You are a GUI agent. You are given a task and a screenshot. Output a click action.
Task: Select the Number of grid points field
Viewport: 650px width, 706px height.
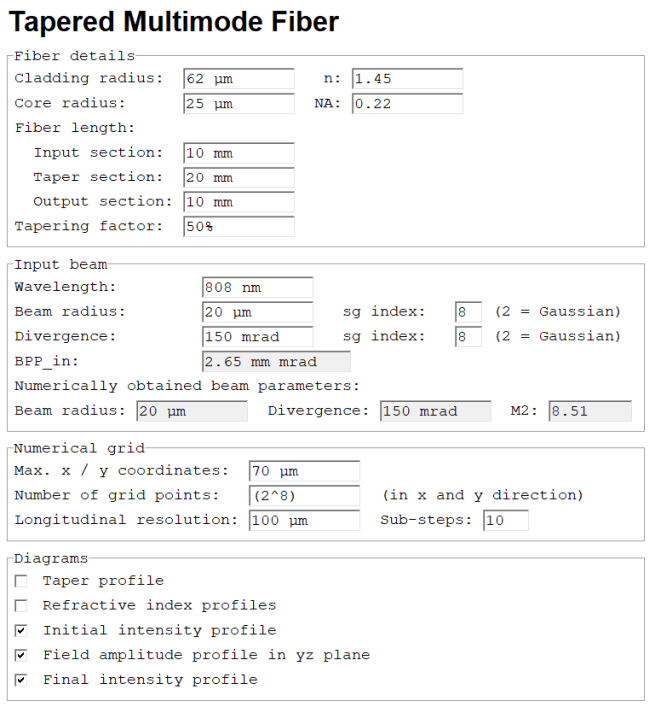[304, 496]
